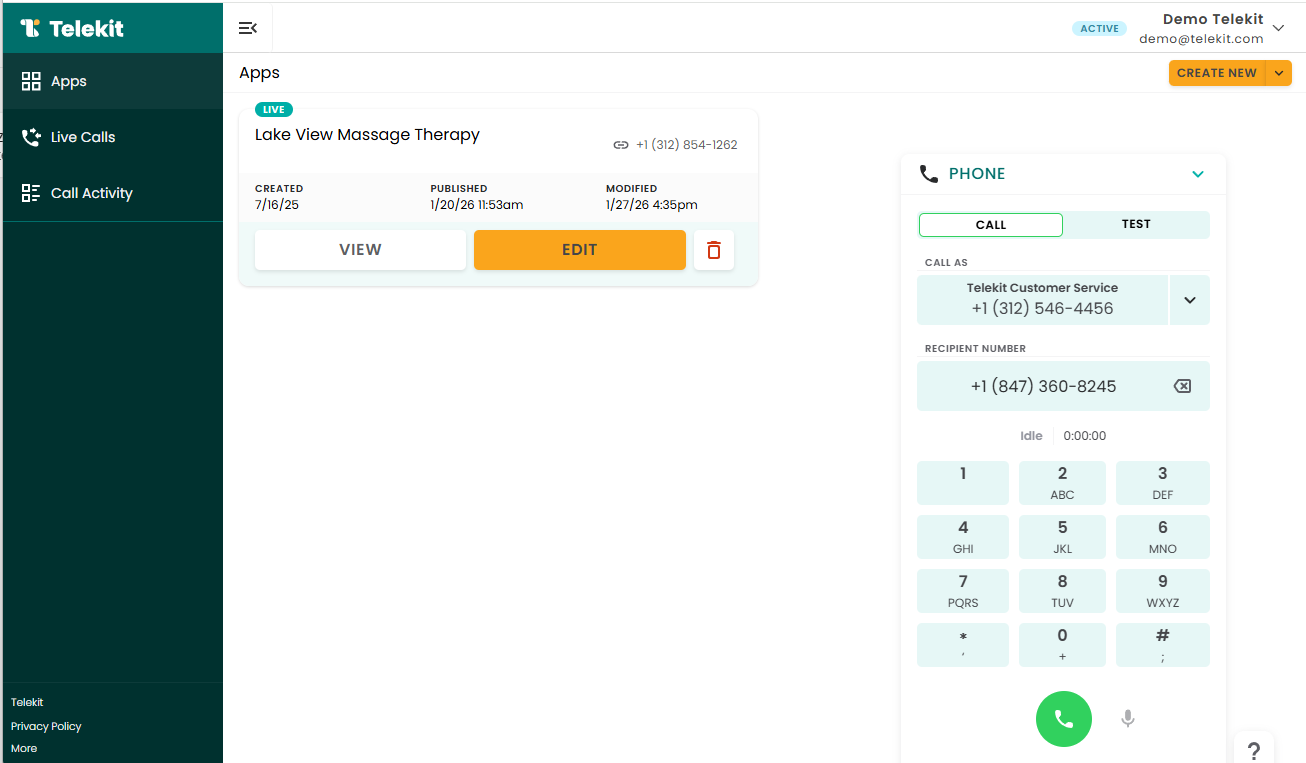
Task: Collapse the sidebar with the menu toggle icon
Action: pos(248,28)
